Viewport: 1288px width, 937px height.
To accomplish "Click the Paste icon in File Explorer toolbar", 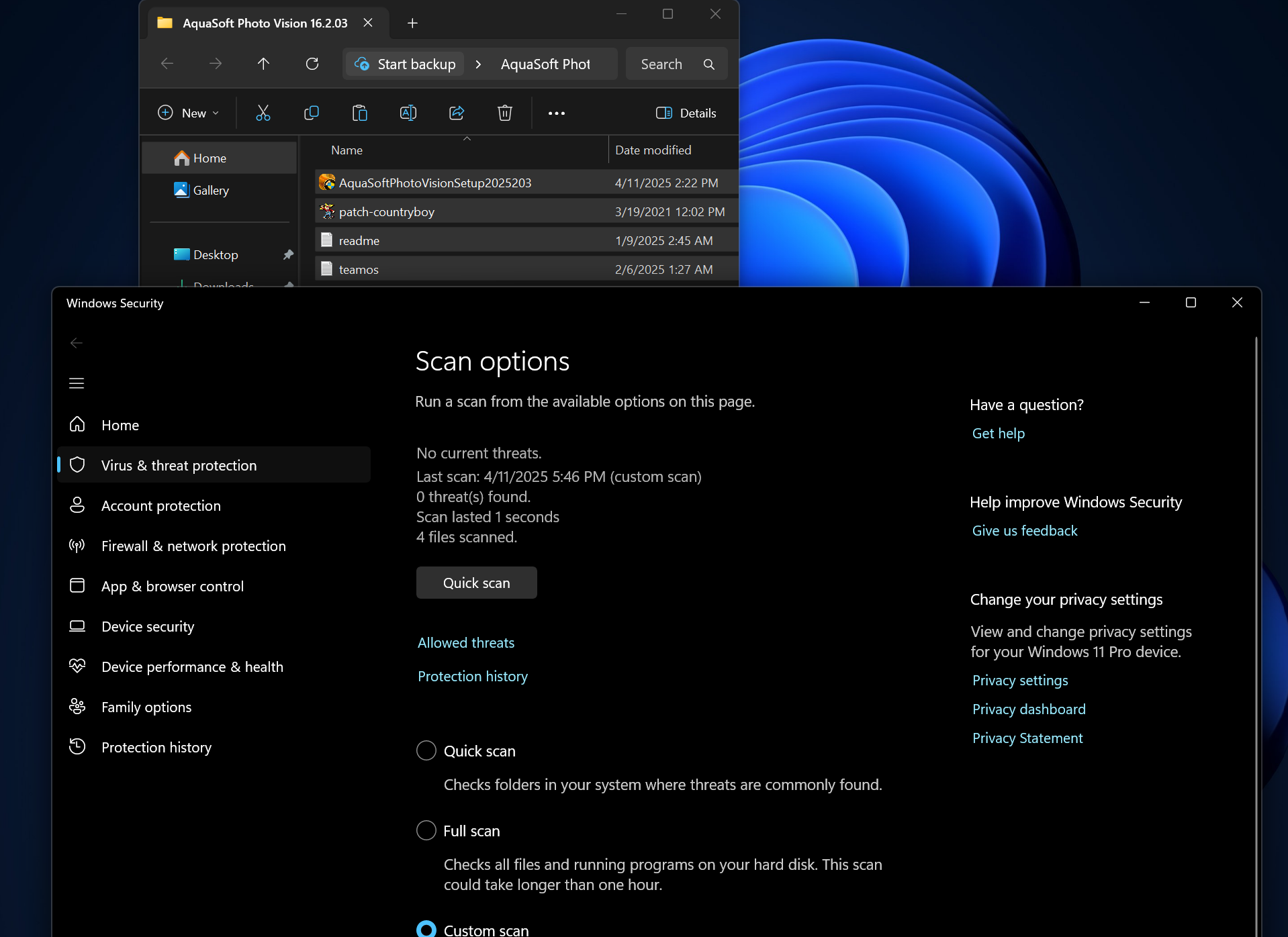I will tap(360, 113).
